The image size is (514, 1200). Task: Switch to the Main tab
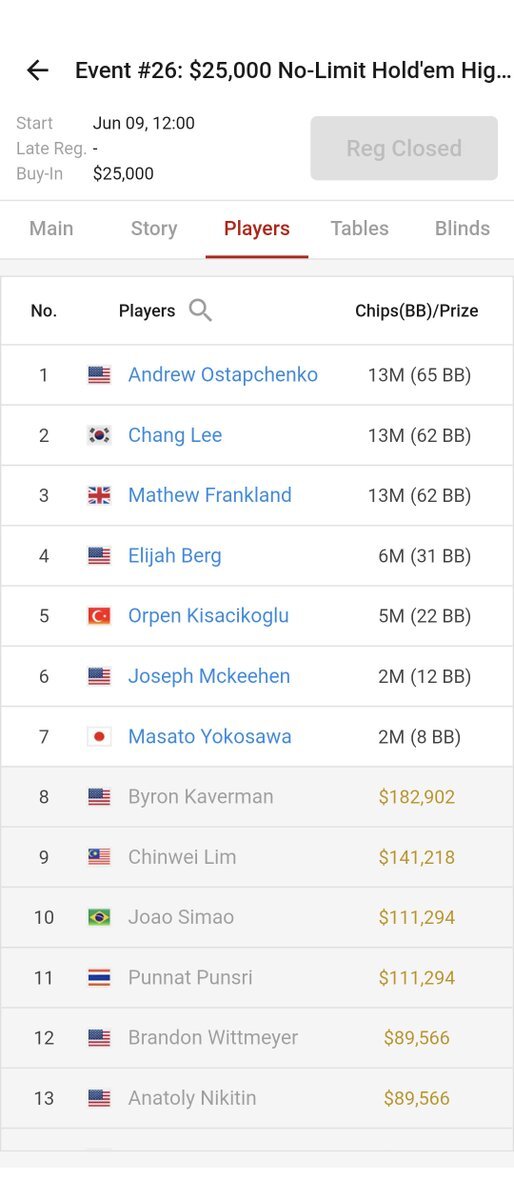tap(51, 228)
